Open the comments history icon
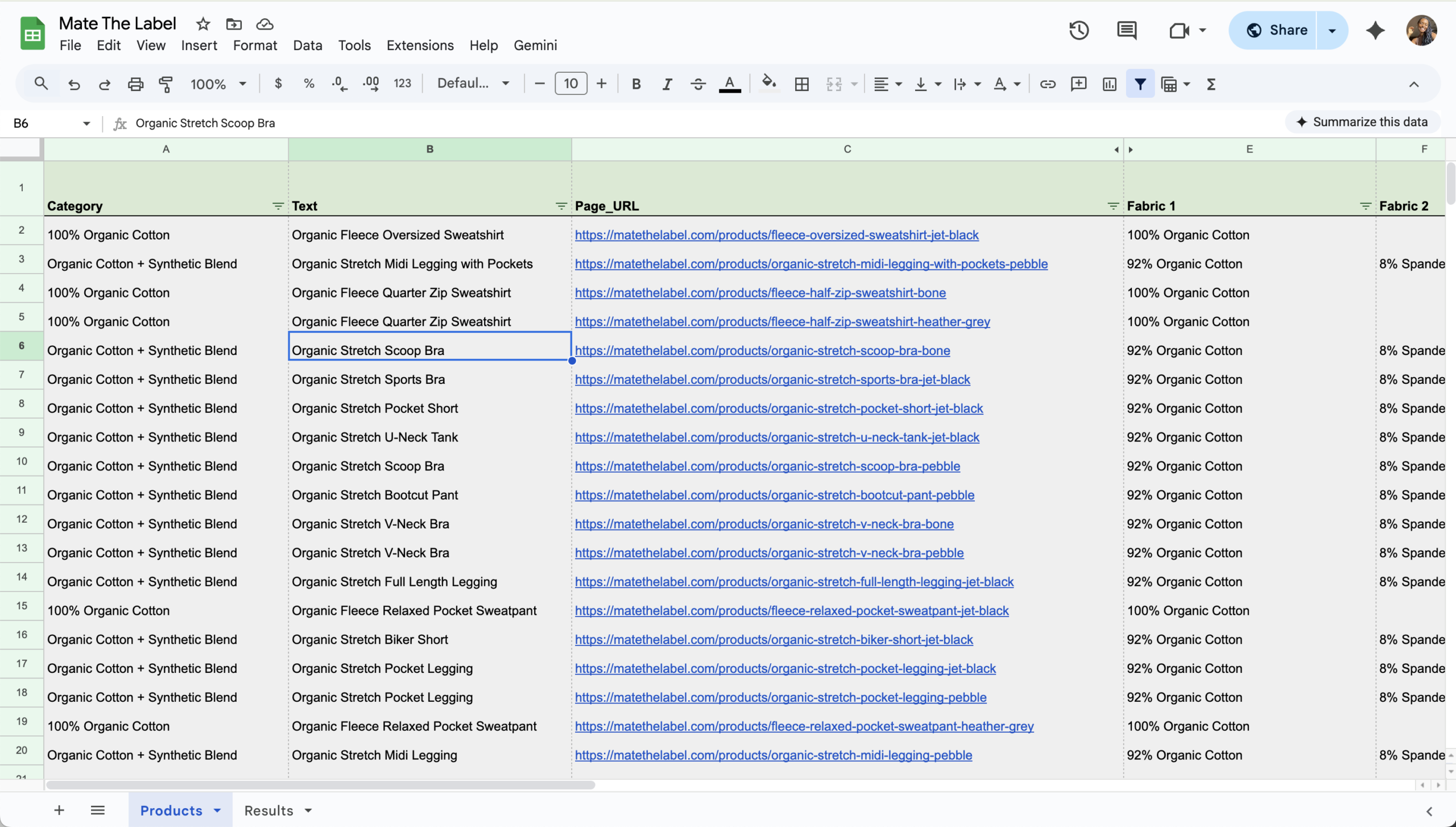Image resolution: width=1456 pixels, height=827 pixels. tap(1126, 30)
